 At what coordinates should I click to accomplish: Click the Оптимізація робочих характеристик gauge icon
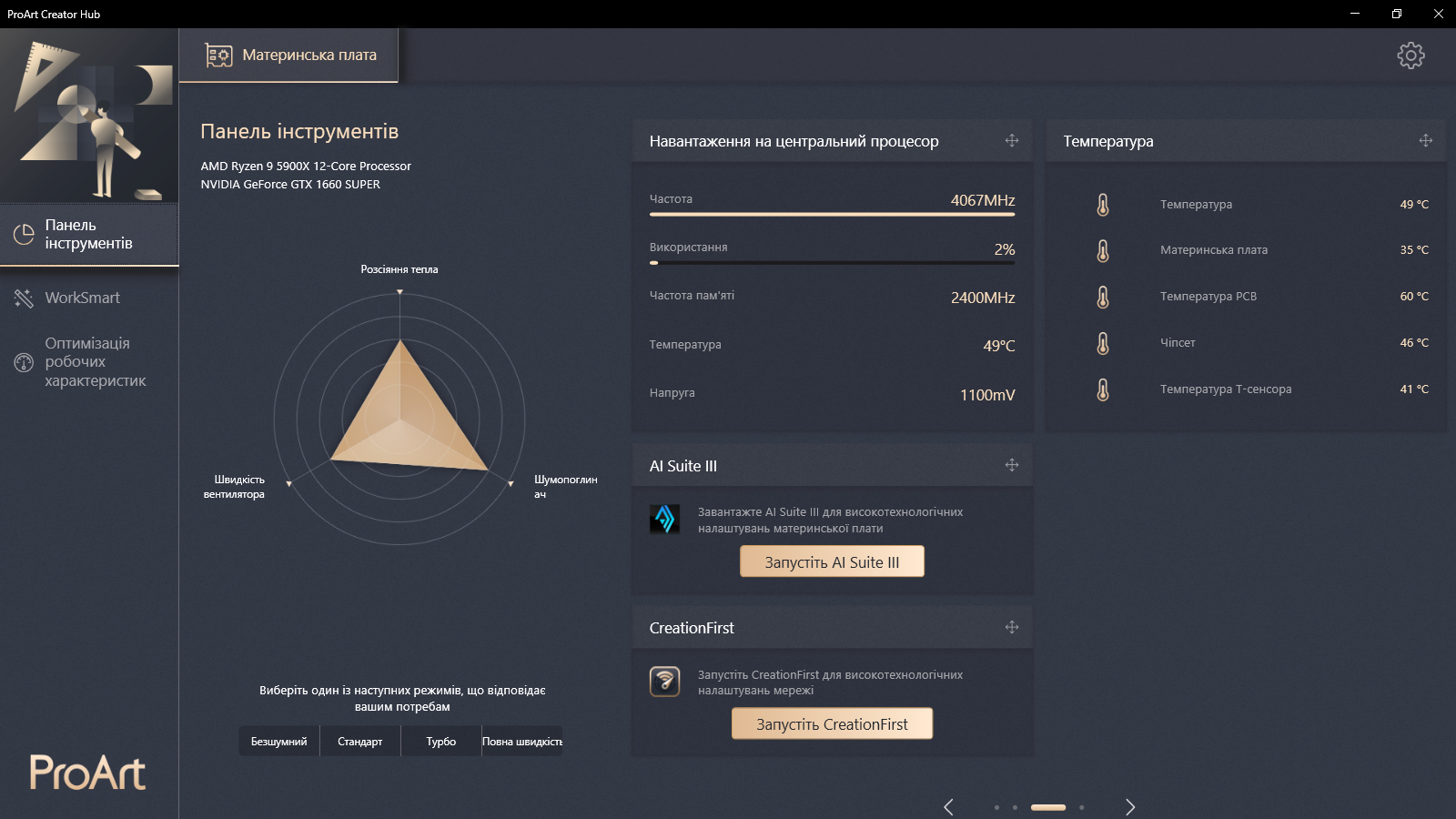(x=24, y=362)
